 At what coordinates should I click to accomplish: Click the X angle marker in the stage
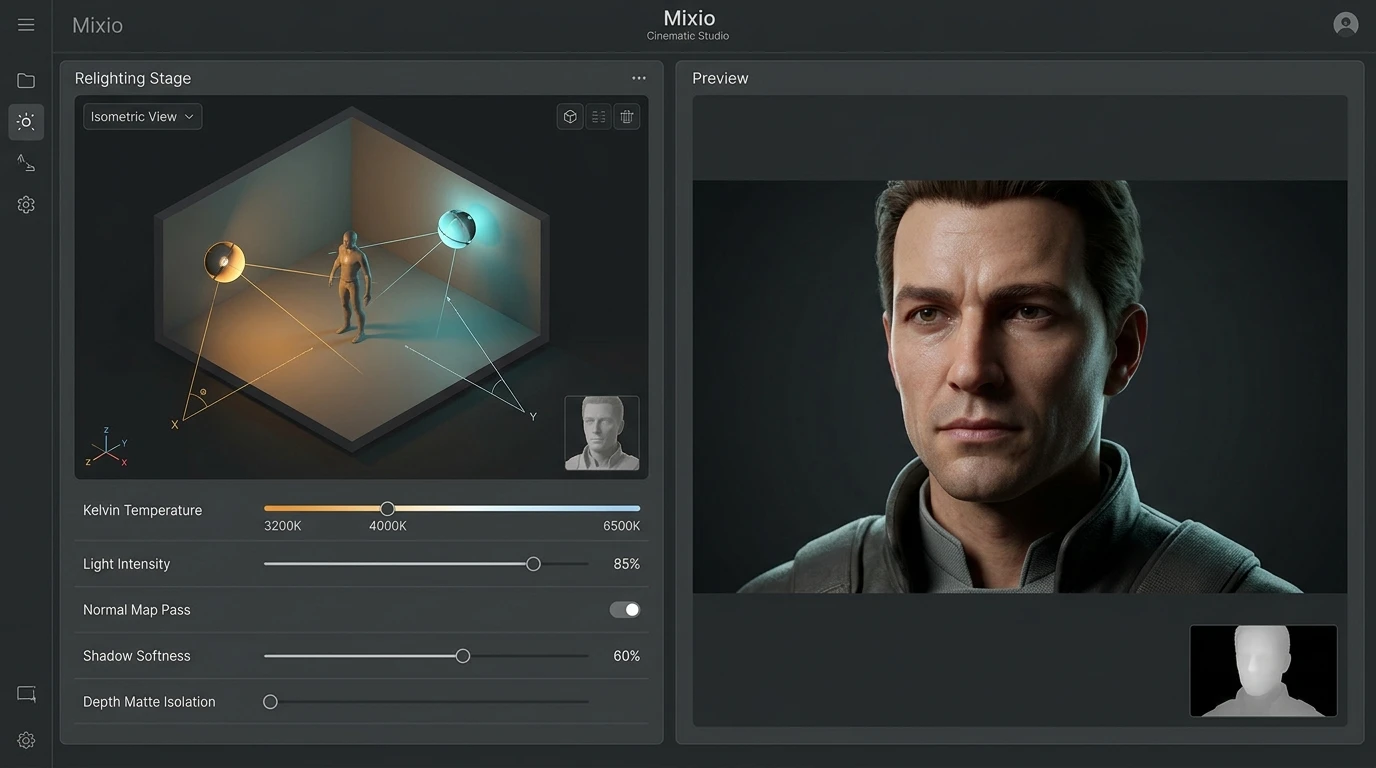175,425
